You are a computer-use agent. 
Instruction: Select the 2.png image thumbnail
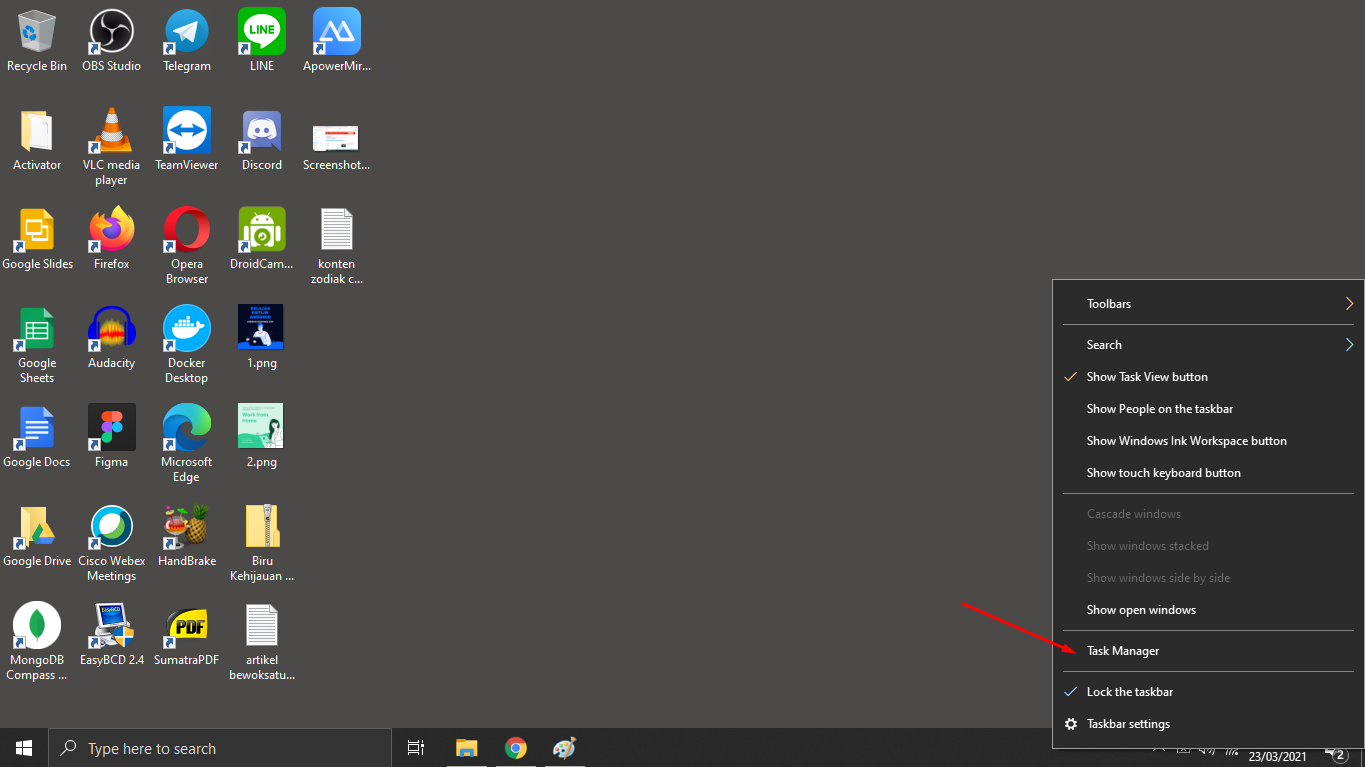point(262,436)
